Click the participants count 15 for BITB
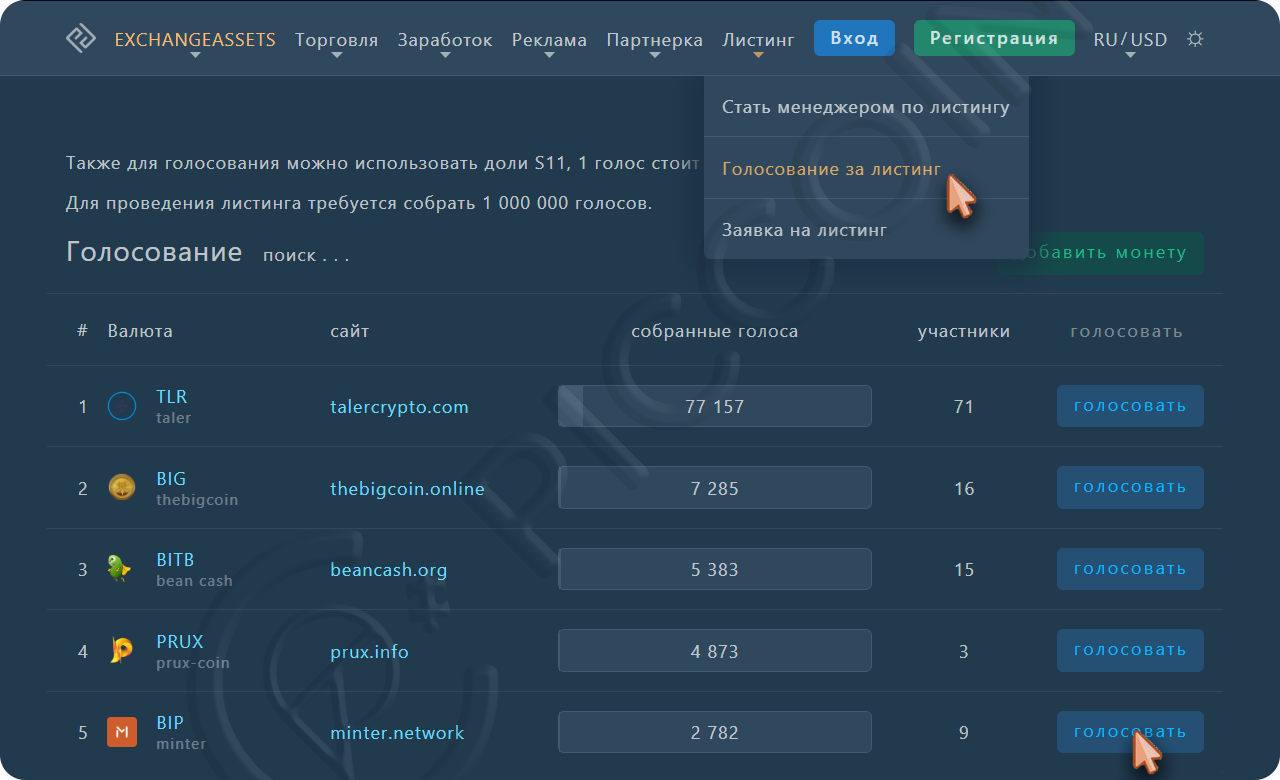 pos(964,570)
